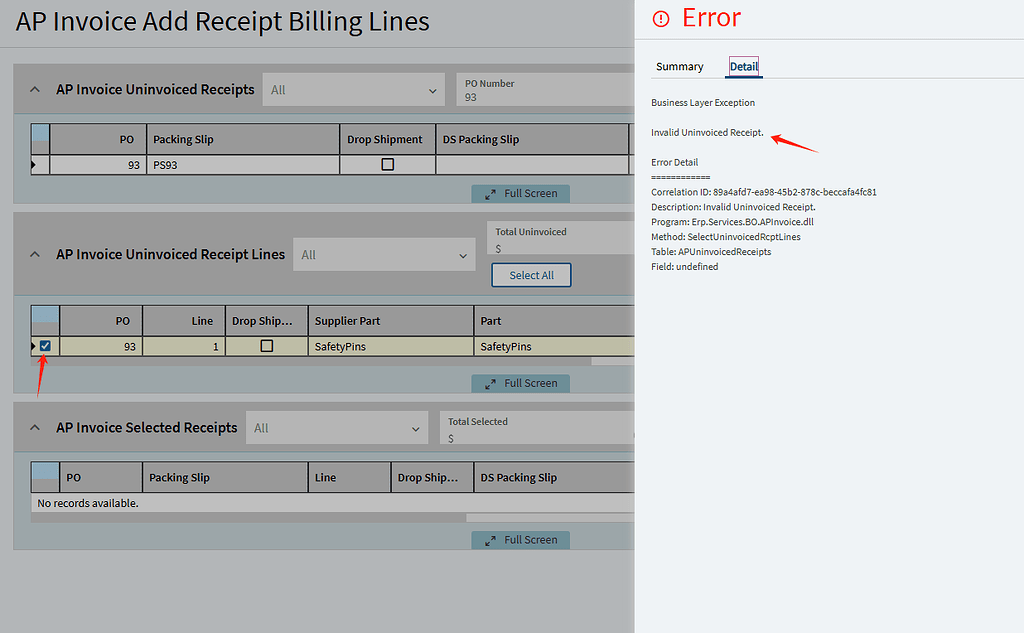Collapse the AP Invoice Uninvoiced Receipt Lines panel
Viewport: 1024px width, 633px height.
tap(34, 254)
